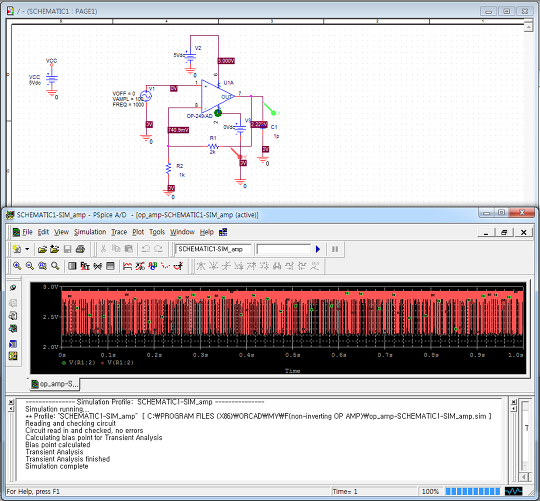The height and width of the screenshot is (501, 540).
Task: Click the scroll-up arrow of the schematic window
Action: click(x=528, y=28)
